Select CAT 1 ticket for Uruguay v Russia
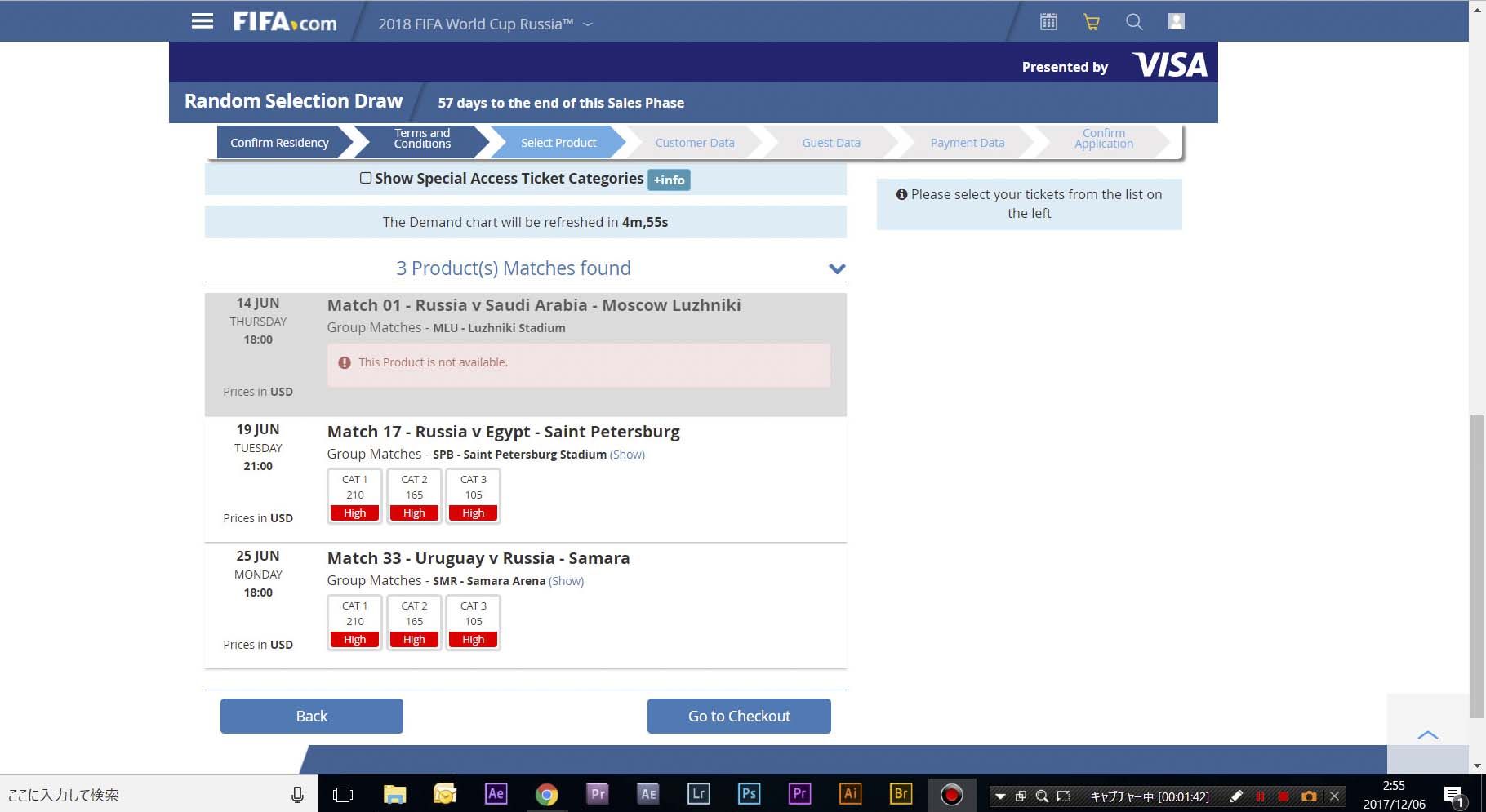This screenshot has height=812, width=1486. pyautogui.click(x=355, y=622)
